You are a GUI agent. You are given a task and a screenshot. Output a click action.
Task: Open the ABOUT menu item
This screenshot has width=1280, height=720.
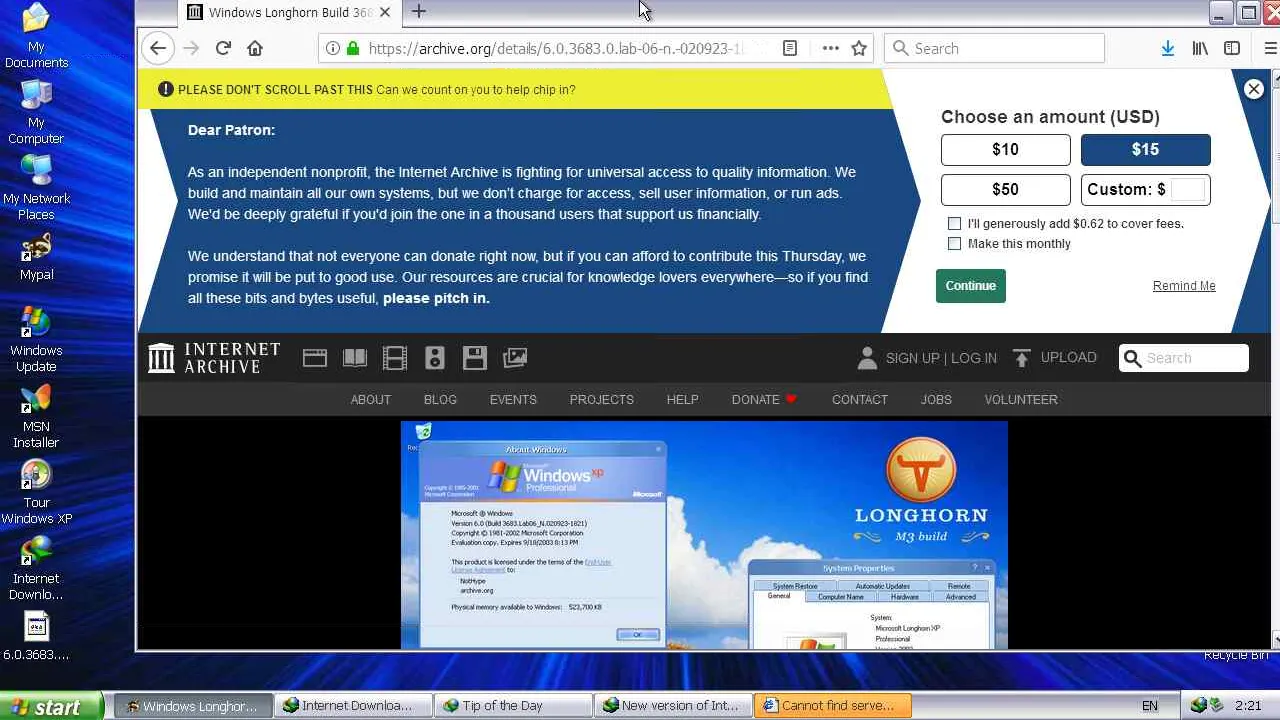tap(370, 399)
